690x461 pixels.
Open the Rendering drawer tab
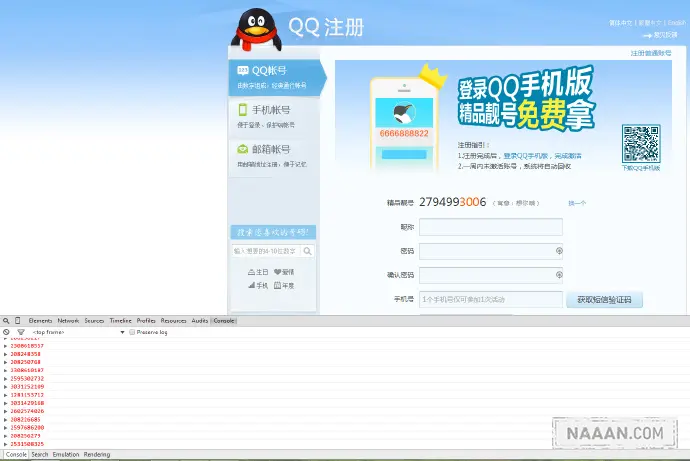pos(97,454)
